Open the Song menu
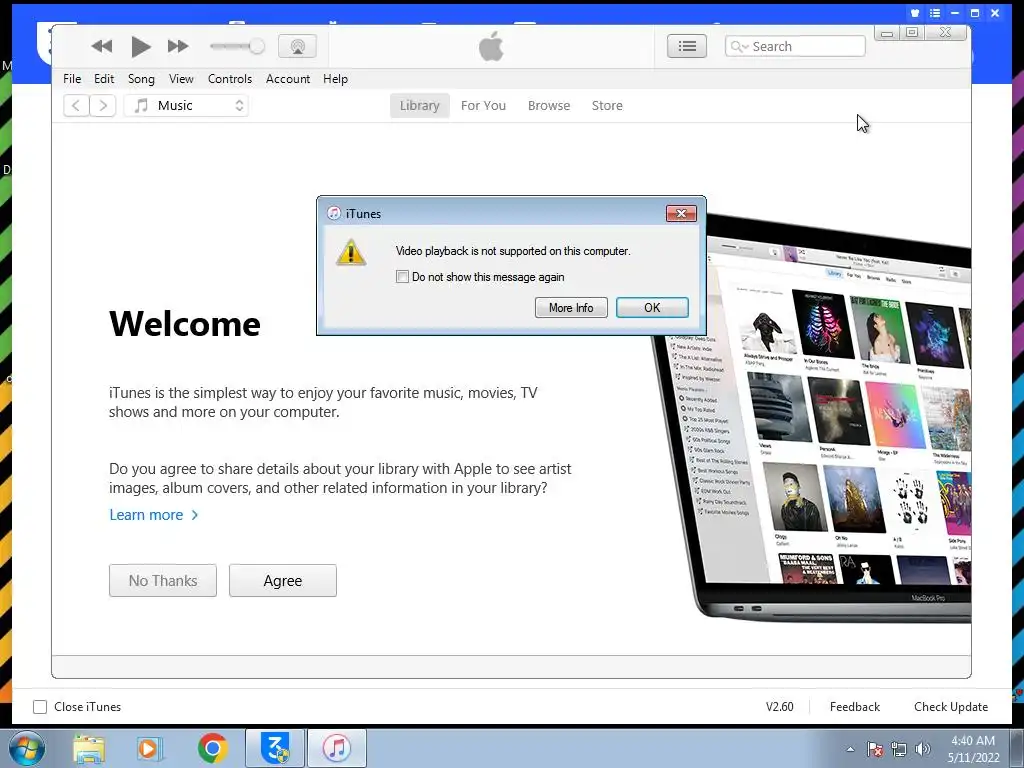 141,79
